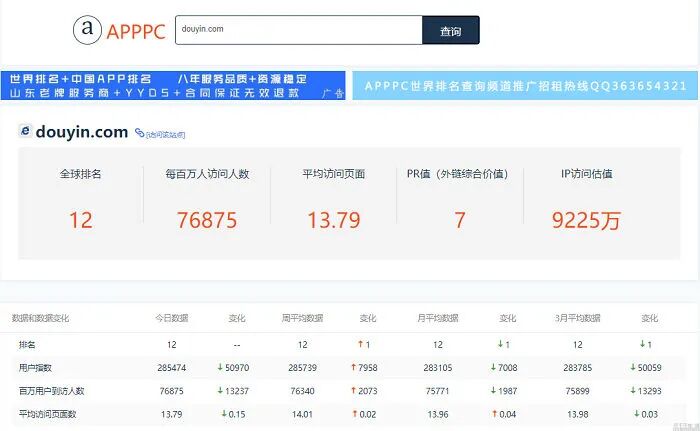Screen dimensions: 700x431
Task: Click the 数据和数据变化 column header
Action: [x=40, y=318]
